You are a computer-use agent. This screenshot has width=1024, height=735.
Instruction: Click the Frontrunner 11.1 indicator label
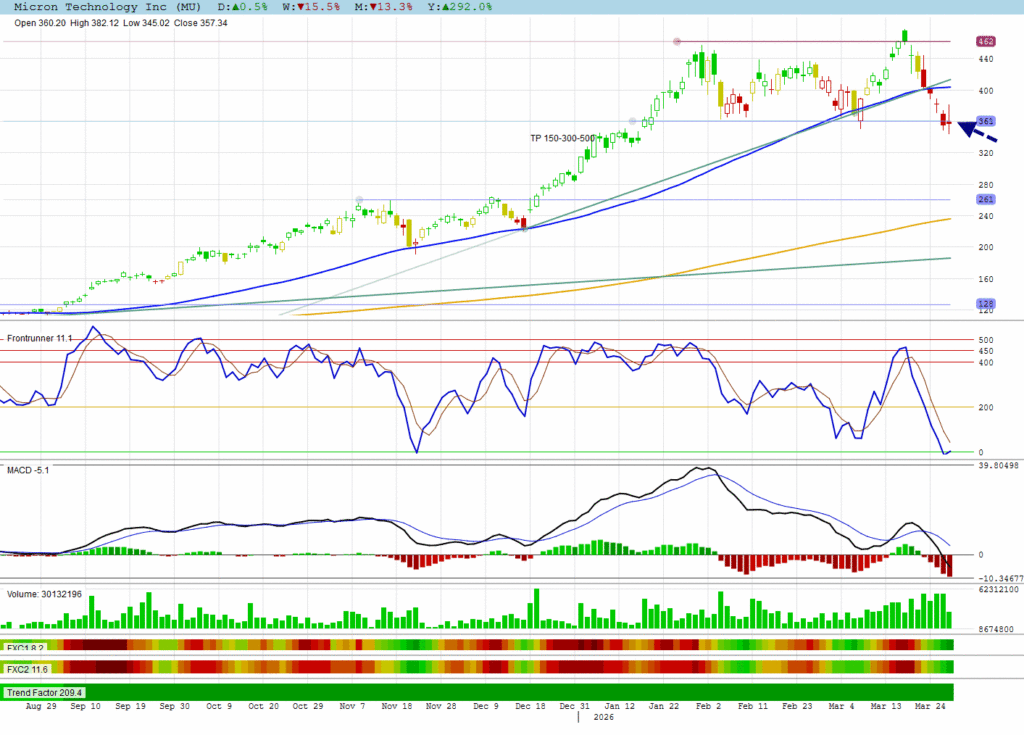pos(40,340)
